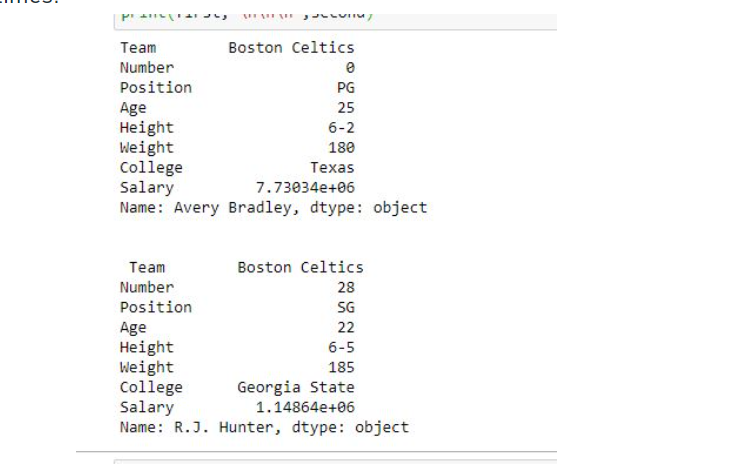Image resolution: width=730 pixels, height=466 pixels.
Task: Select the salary value 7.73034e+06
Action: point(305,188)
